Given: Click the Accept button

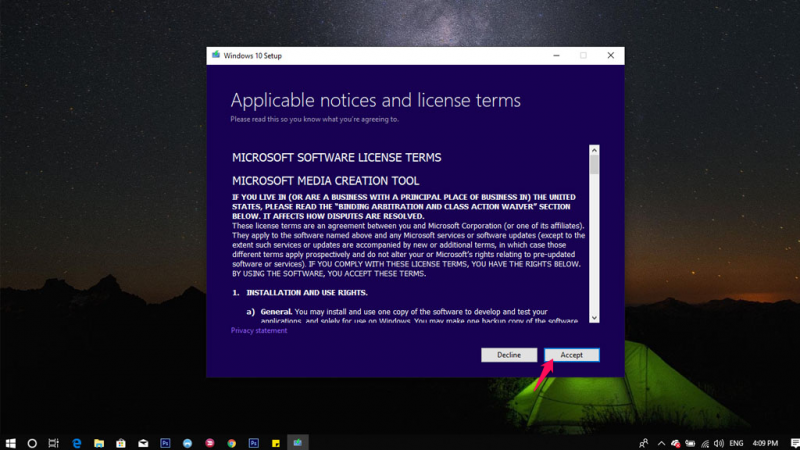Looking at the screenshot, I should tap(571, 355).
